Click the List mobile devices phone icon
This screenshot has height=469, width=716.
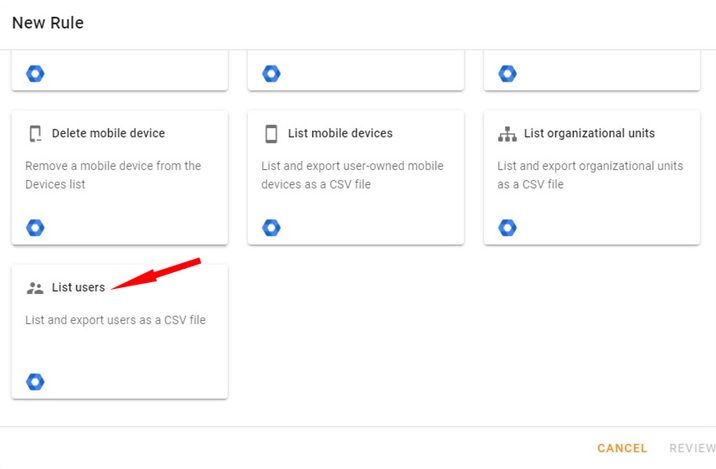pyautogui.click(x=271, y=134)
